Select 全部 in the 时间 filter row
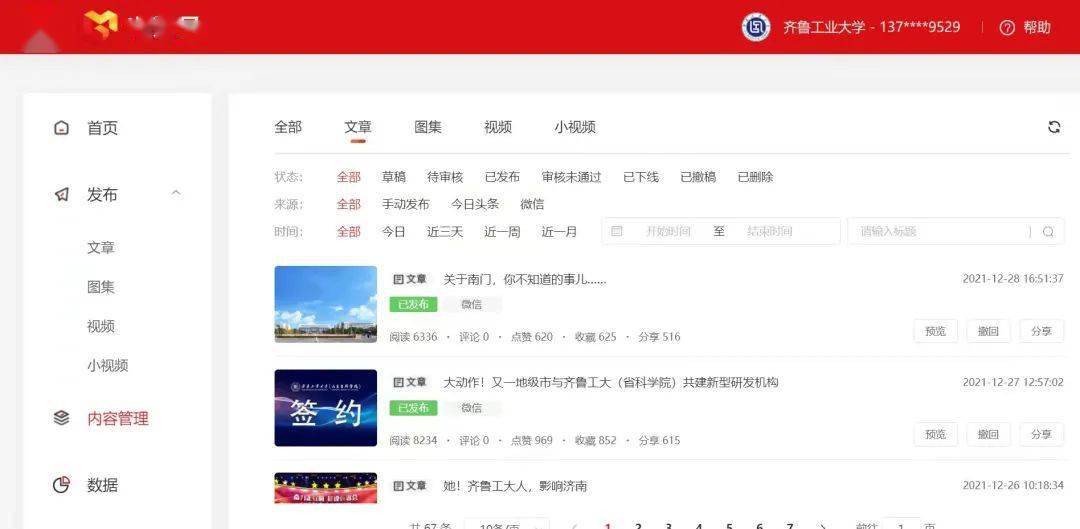Image resolution: width=1080 pixels, height=529 pixels. (x=349, y=232)
